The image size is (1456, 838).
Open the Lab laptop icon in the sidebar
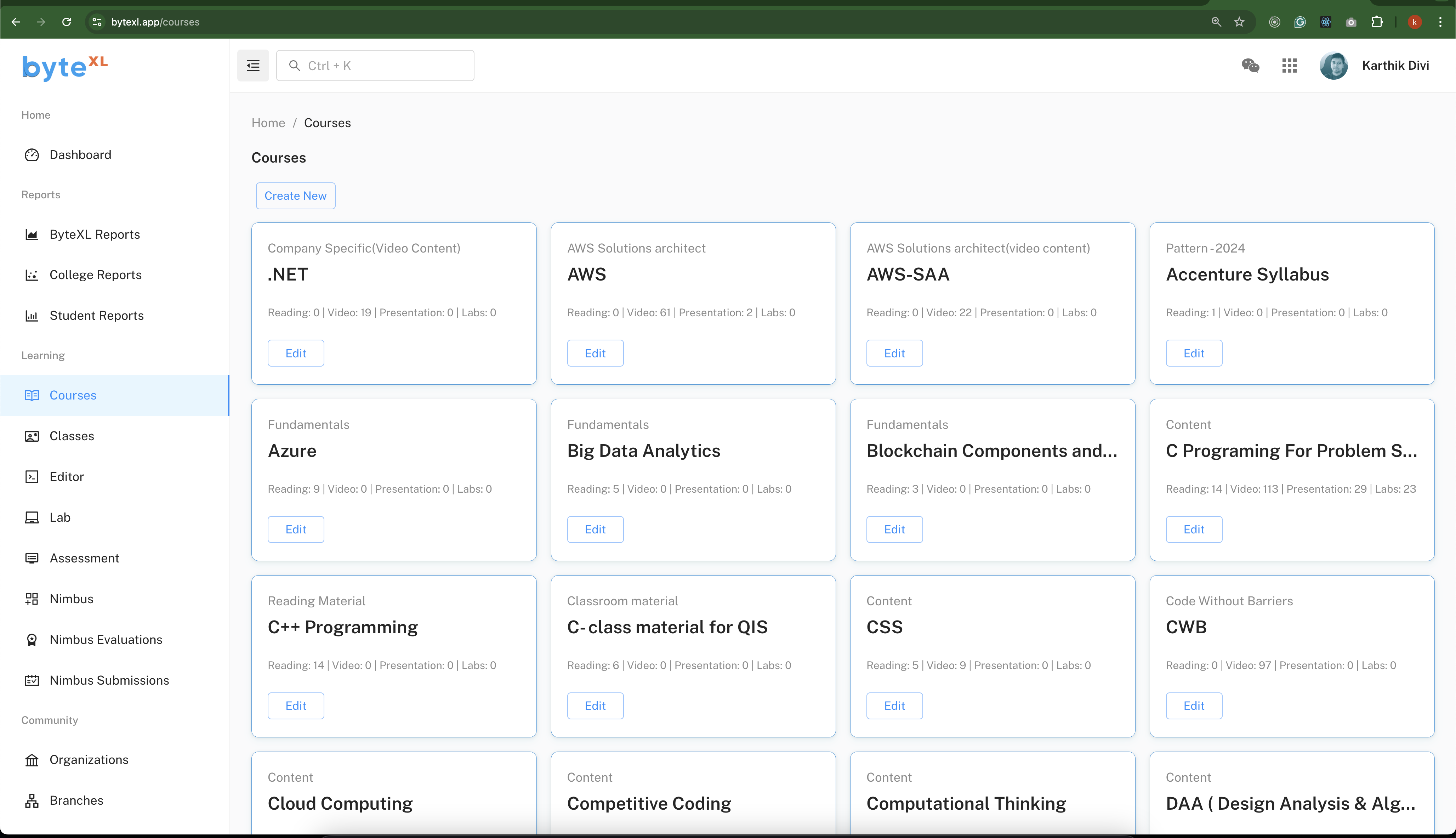click(32, 517)
